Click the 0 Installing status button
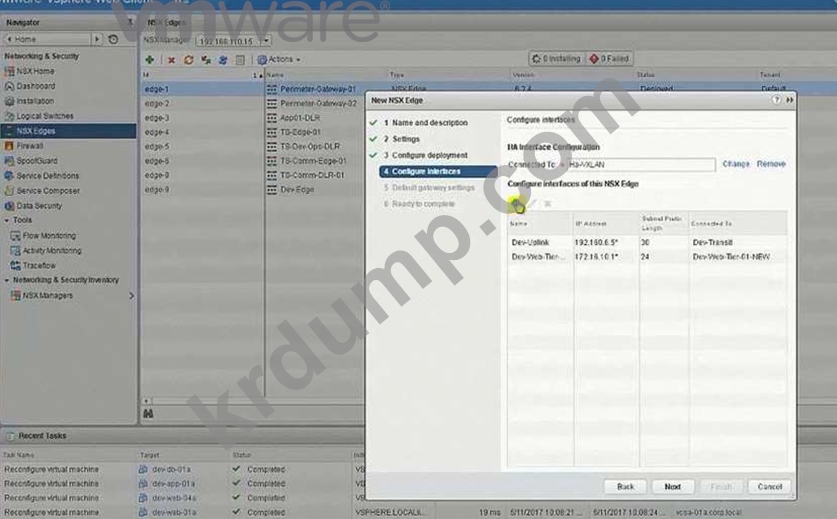This screenshot has width=837, height=519. coord(557,59)
